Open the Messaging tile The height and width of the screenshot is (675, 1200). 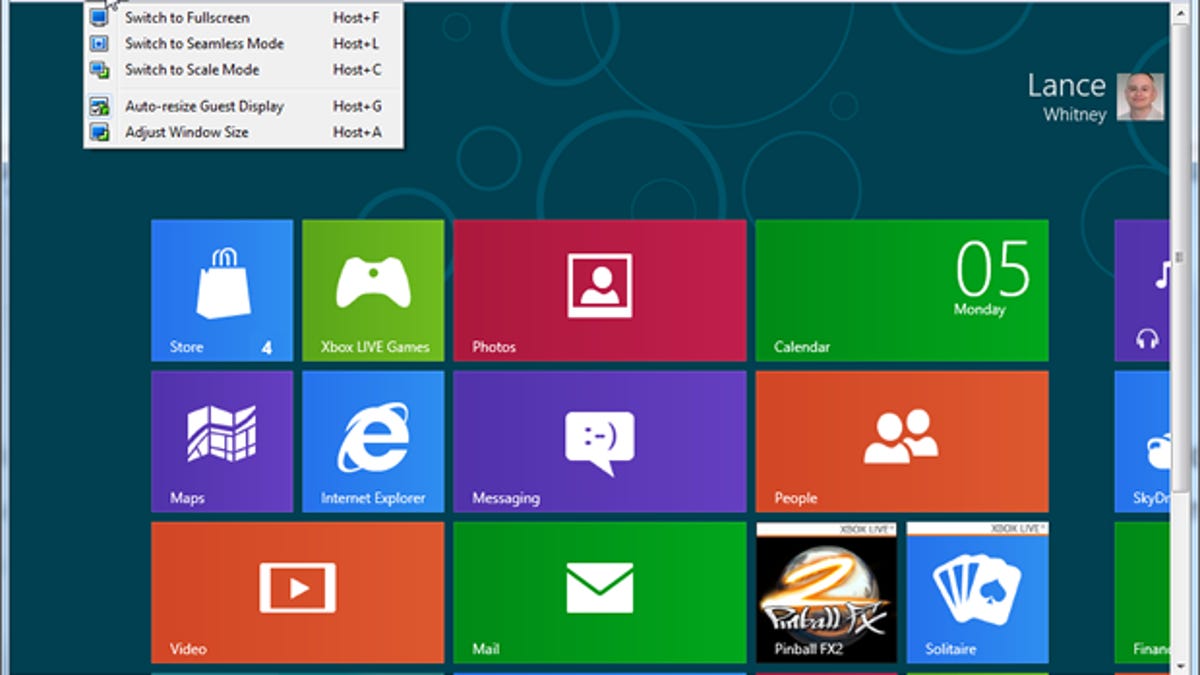click(599, 441)
